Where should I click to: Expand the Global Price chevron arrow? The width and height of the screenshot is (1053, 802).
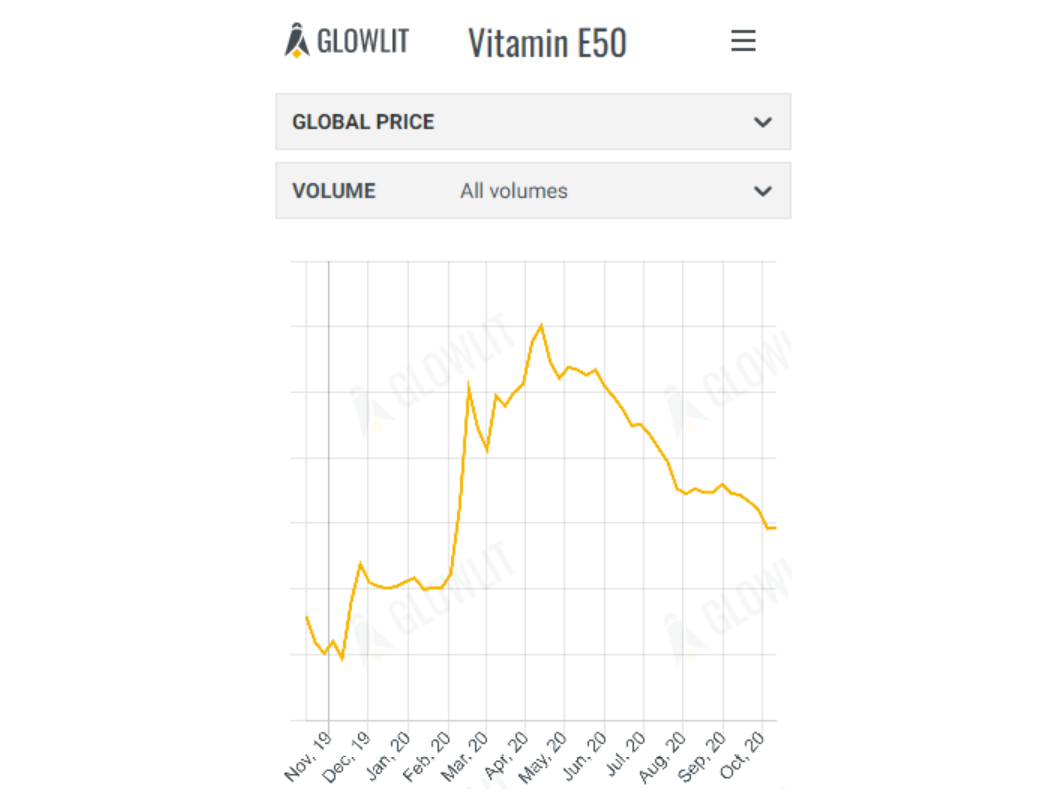(x=763, y=122)
